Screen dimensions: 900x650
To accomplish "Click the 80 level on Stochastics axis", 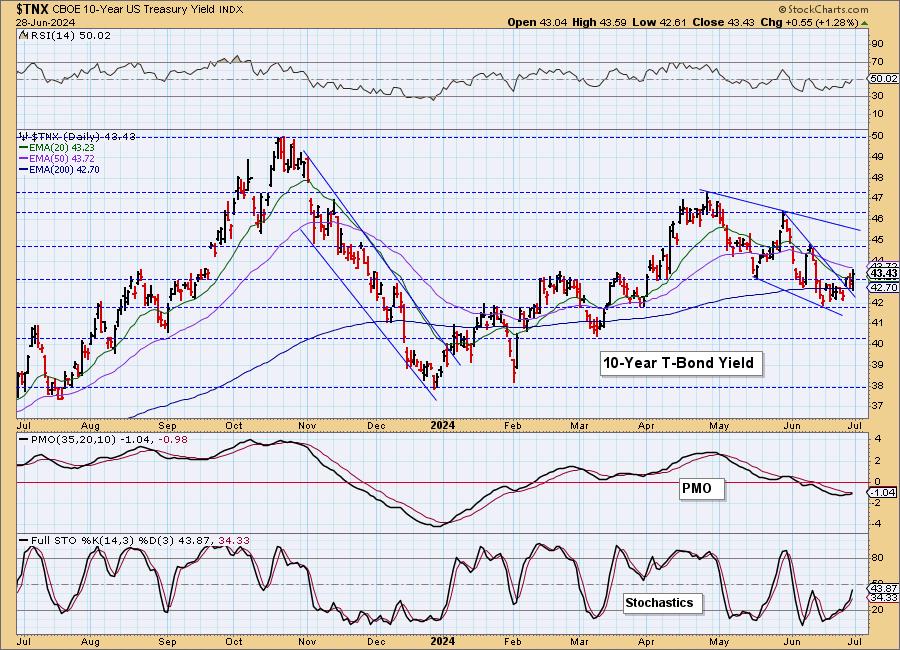I will (878, 558).
